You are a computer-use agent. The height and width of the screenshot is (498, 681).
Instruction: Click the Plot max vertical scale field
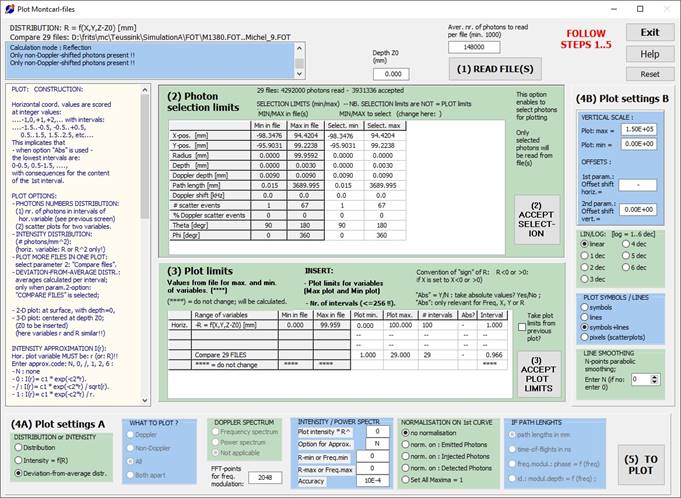point(638,129)
